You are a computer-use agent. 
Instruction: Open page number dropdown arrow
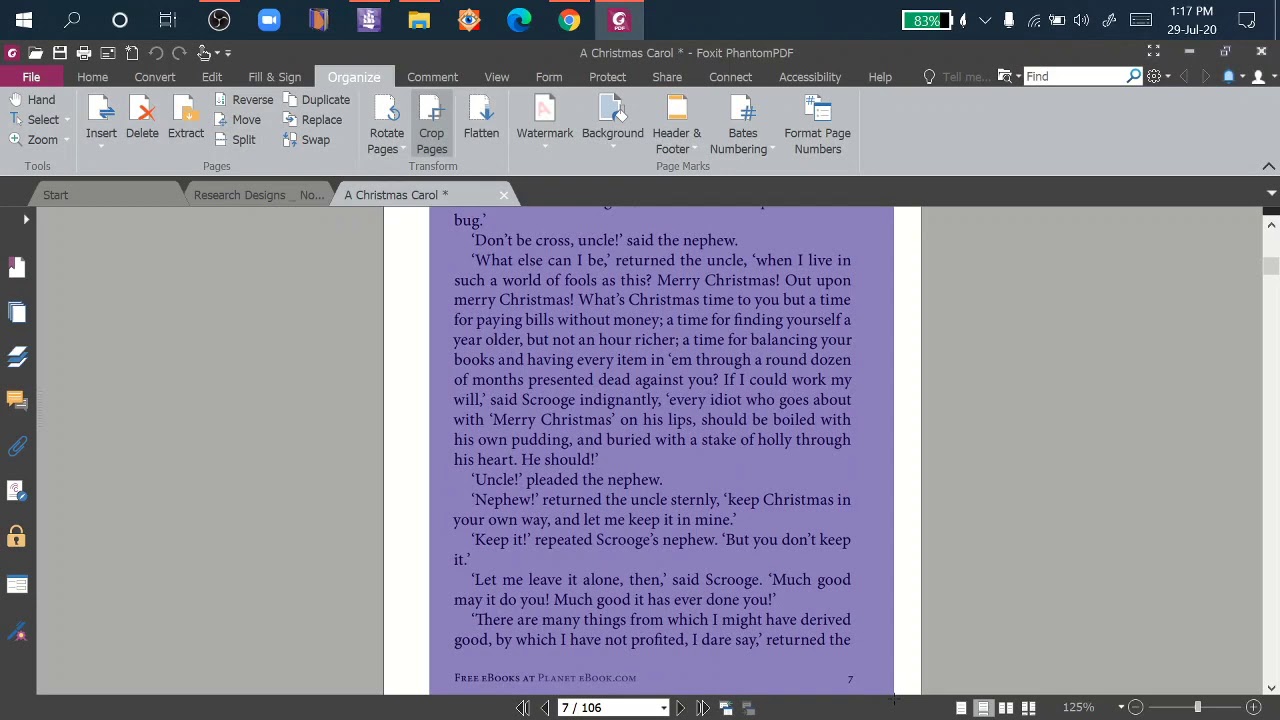coord(663,708)
